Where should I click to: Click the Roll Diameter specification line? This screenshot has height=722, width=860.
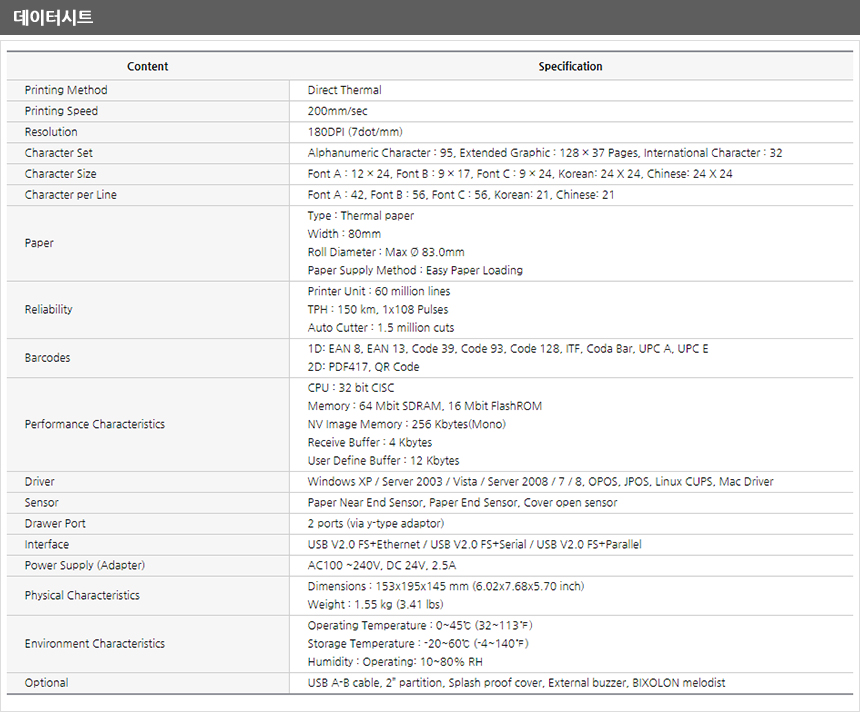(386, 252)
